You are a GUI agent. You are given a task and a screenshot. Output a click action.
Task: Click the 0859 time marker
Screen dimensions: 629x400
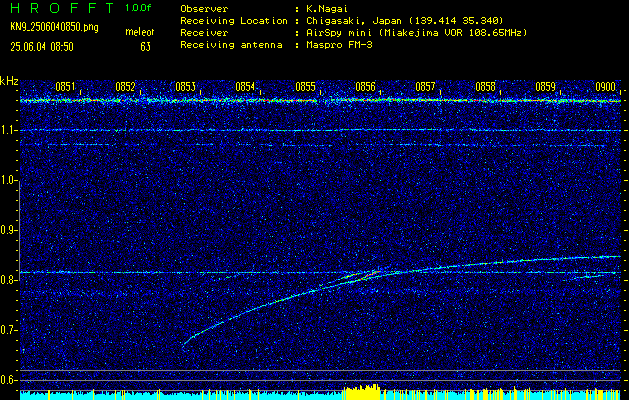pyautogui.click(x=546, y=87)
